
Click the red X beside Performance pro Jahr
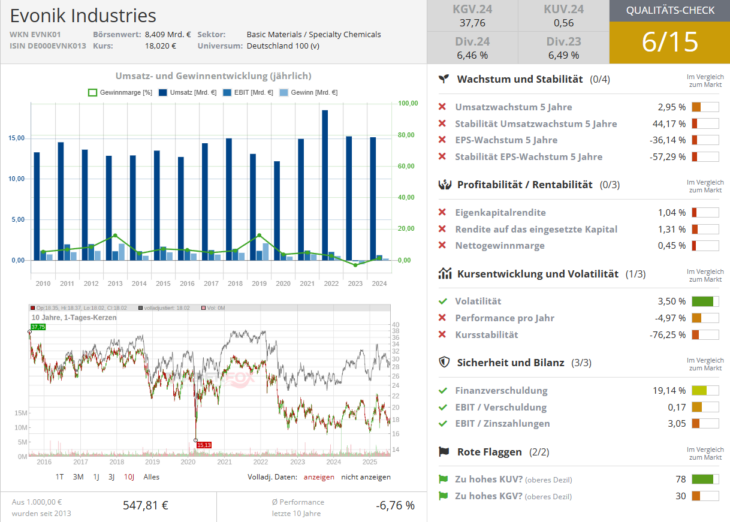(442, 318)
